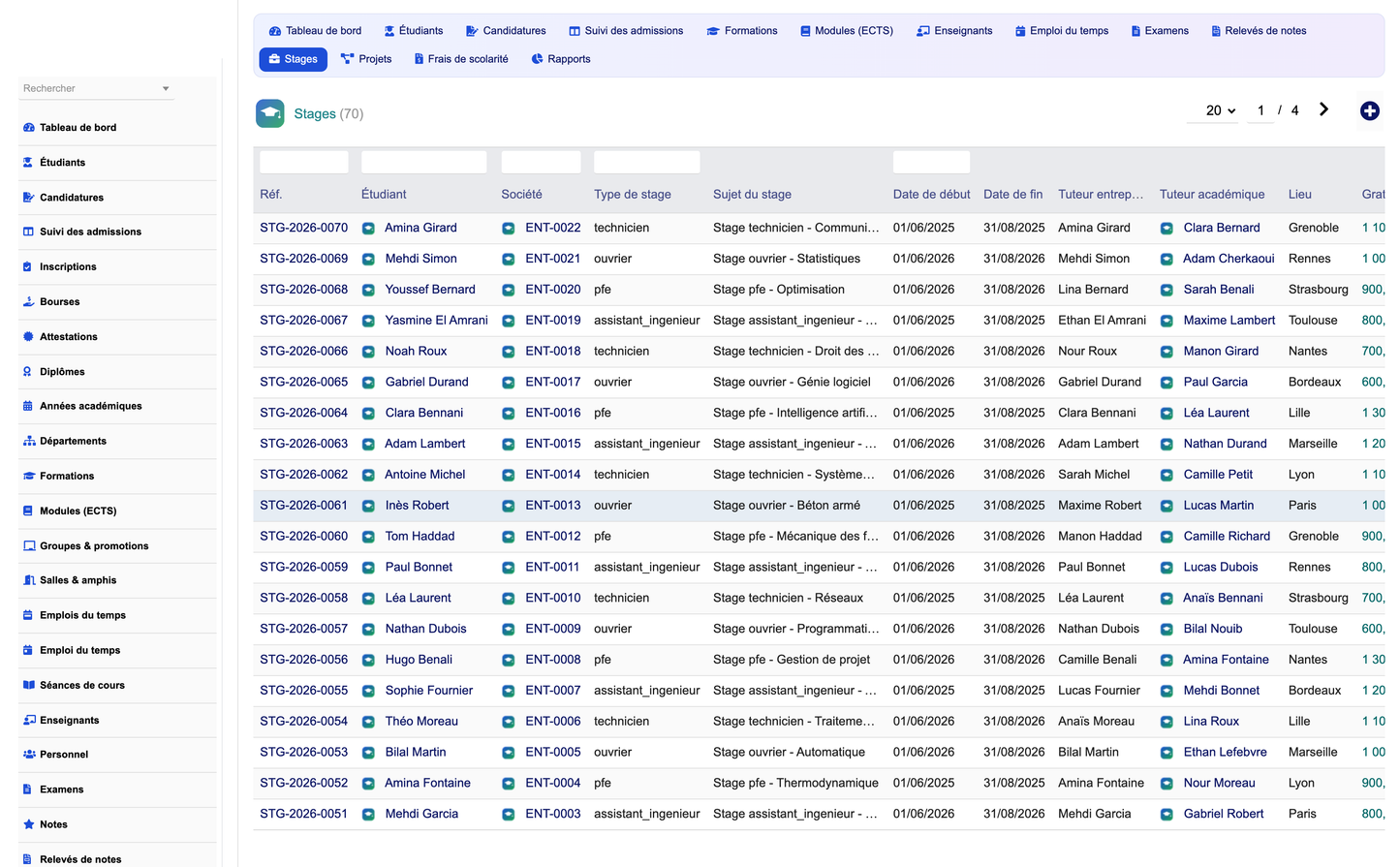Click the Candidatures icon in sidebar
1400x867 pixels.
coord(28,198)
